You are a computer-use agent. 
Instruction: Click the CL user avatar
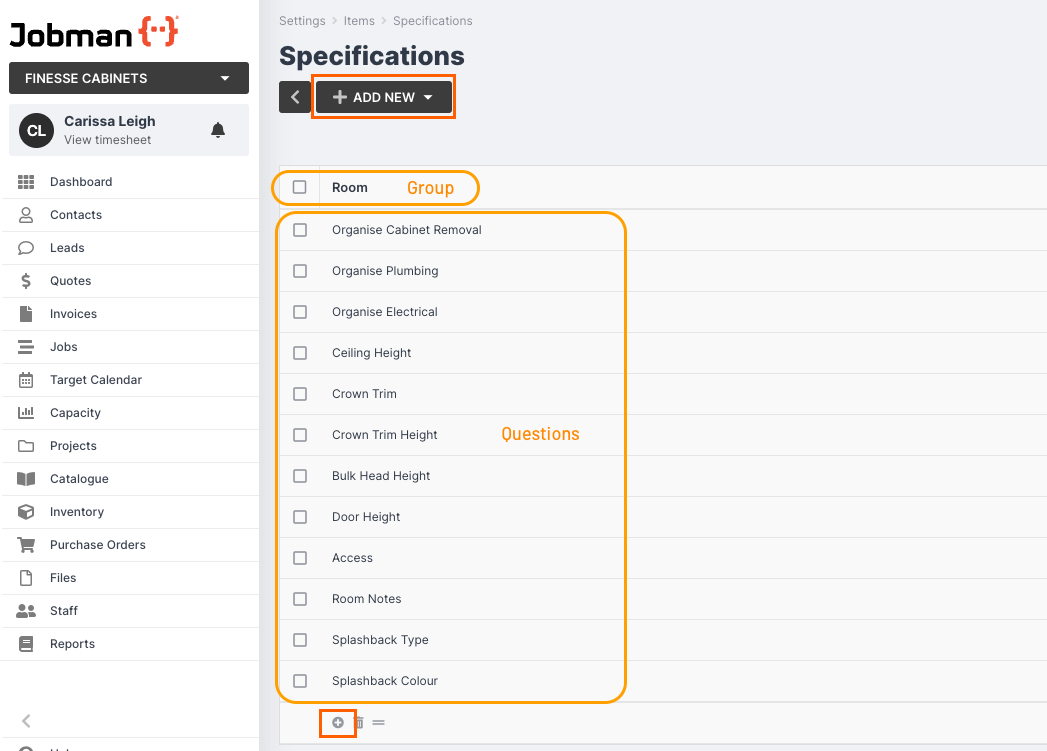click(37, 130)
